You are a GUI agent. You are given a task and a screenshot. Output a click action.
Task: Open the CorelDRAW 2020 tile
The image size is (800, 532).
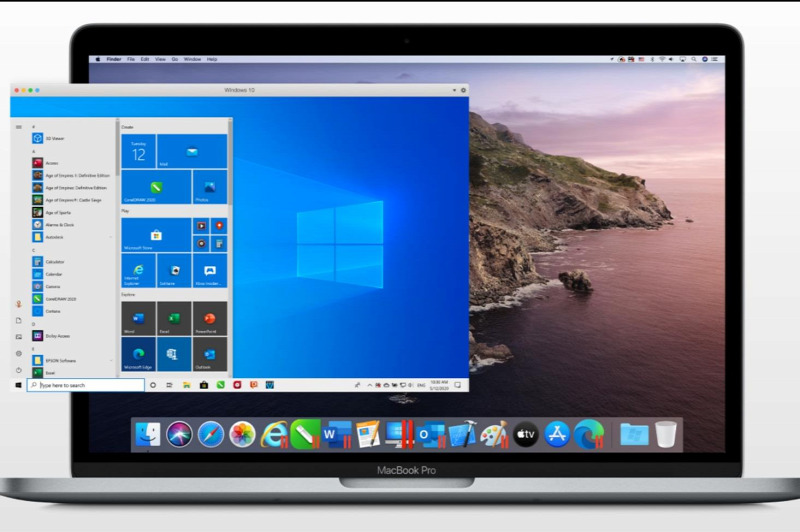coord(156,187)
